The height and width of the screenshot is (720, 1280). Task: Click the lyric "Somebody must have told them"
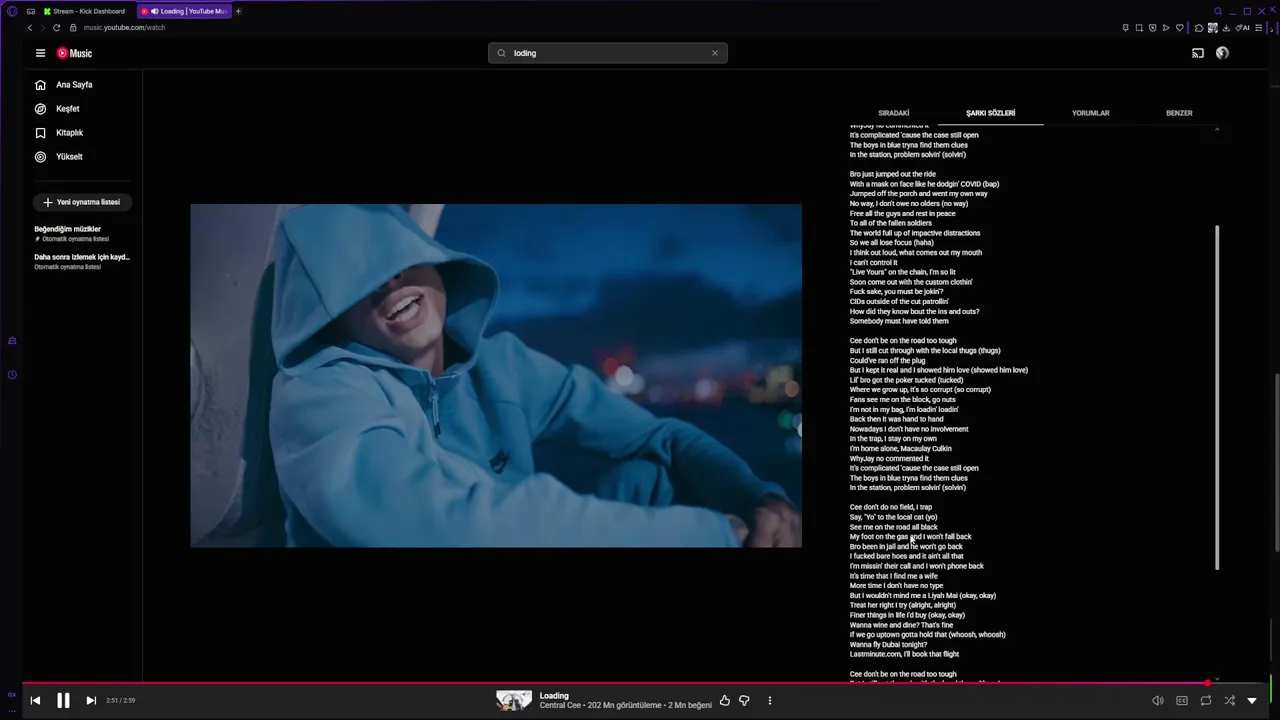tap(899, 321)
